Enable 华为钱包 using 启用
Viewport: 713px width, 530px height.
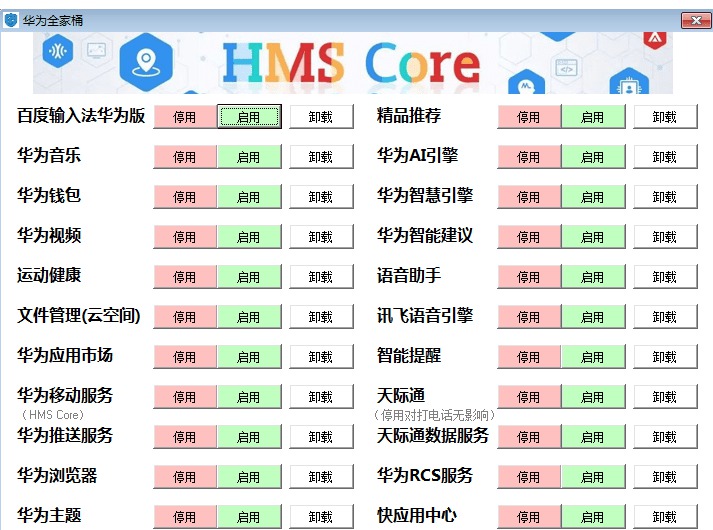(249, 197)
